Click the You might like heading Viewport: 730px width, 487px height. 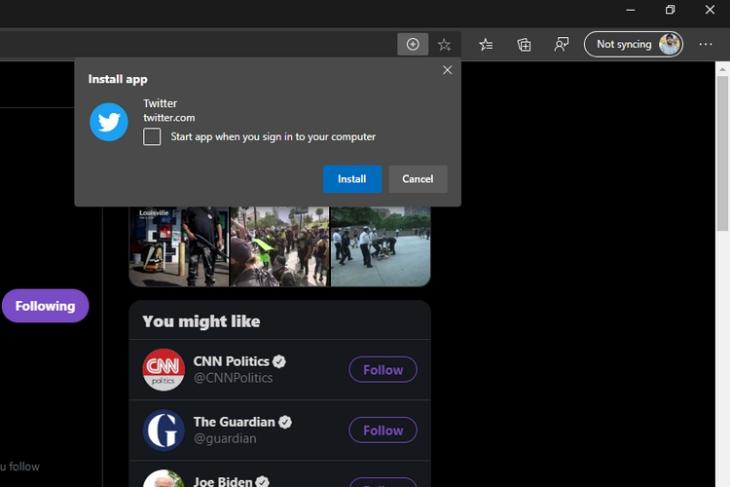click(201, 321)
